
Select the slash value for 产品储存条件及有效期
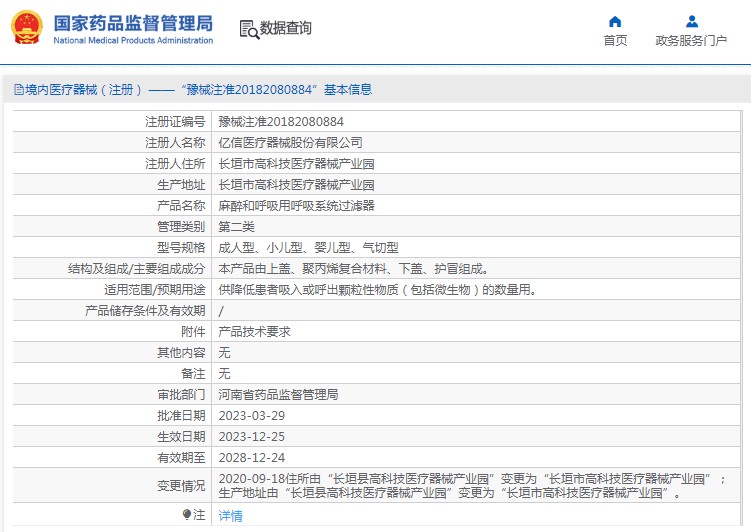point(221,311)
